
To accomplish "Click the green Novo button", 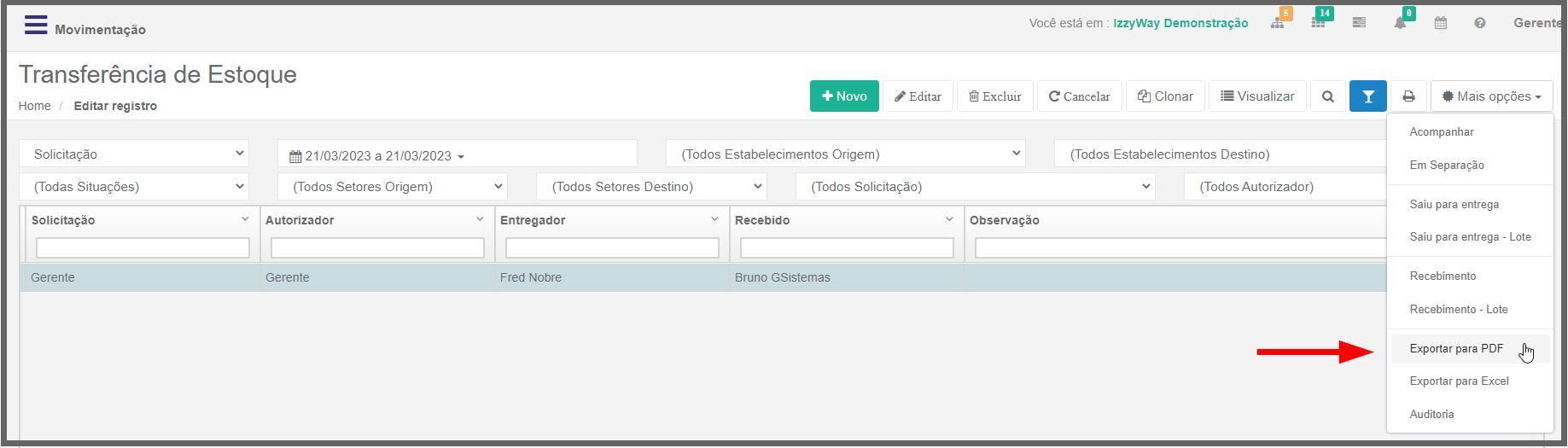I will point(844,96).
